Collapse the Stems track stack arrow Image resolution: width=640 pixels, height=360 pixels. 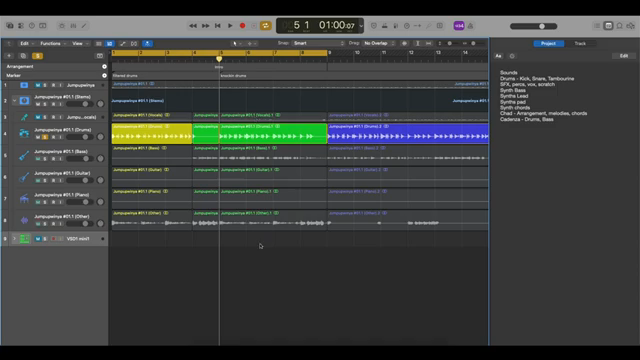click(x=15, y=100)
